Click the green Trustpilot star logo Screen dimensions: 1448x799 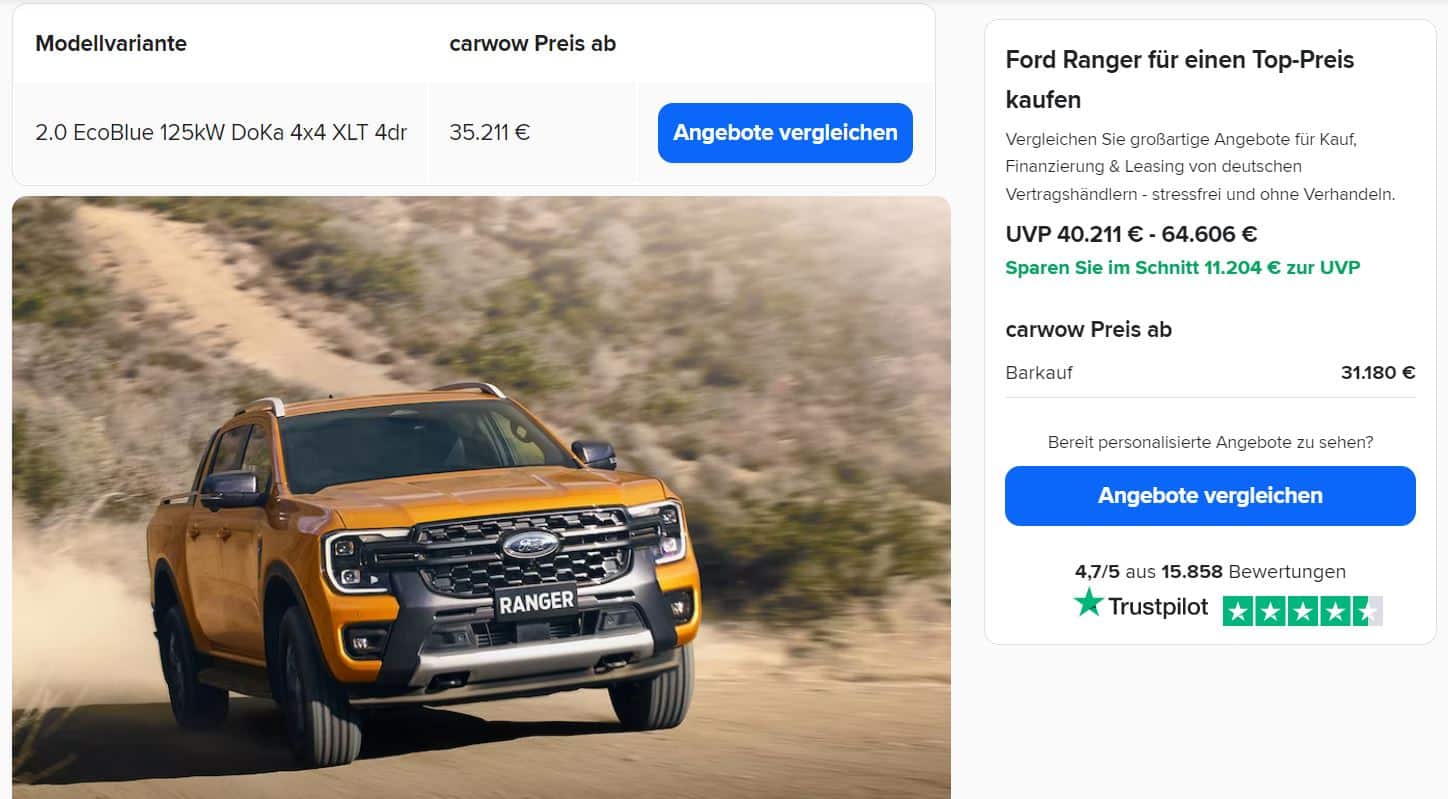click(1088, 603)
